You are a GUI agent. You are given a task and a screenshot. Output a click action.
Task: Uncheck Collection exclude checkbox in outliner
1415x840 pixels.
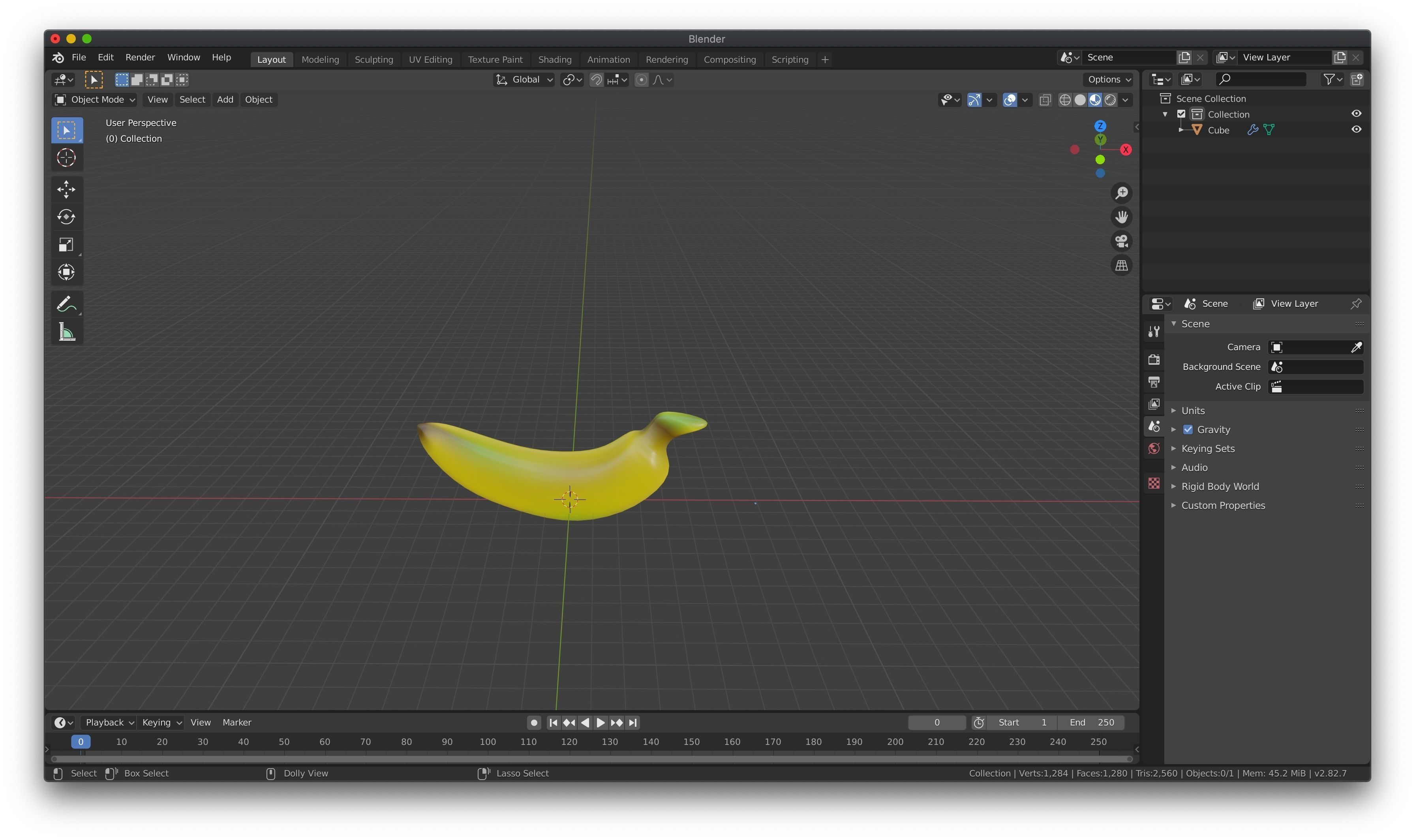tap(1181, 114)
